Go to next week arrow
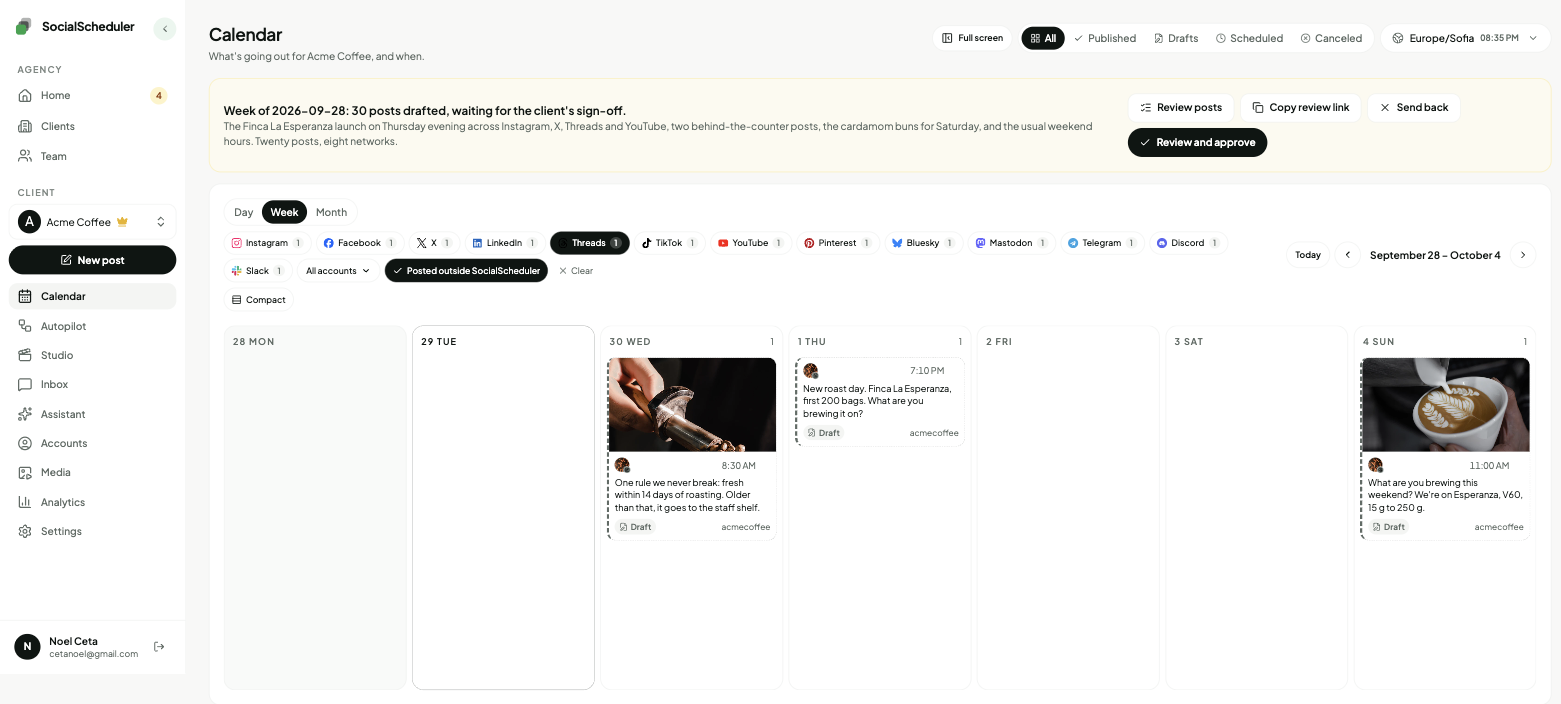 coord(1523,255)
